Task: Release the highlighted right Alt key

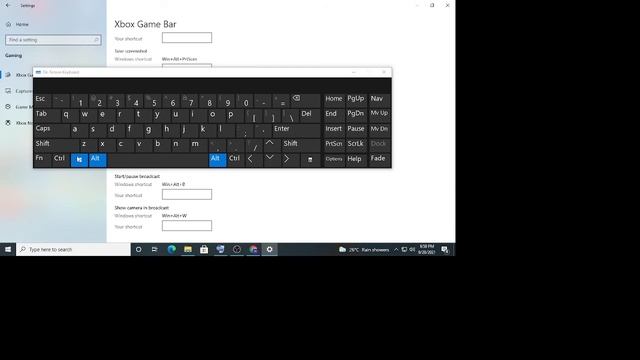Action: pyautogui.click(x=218, y=160)
